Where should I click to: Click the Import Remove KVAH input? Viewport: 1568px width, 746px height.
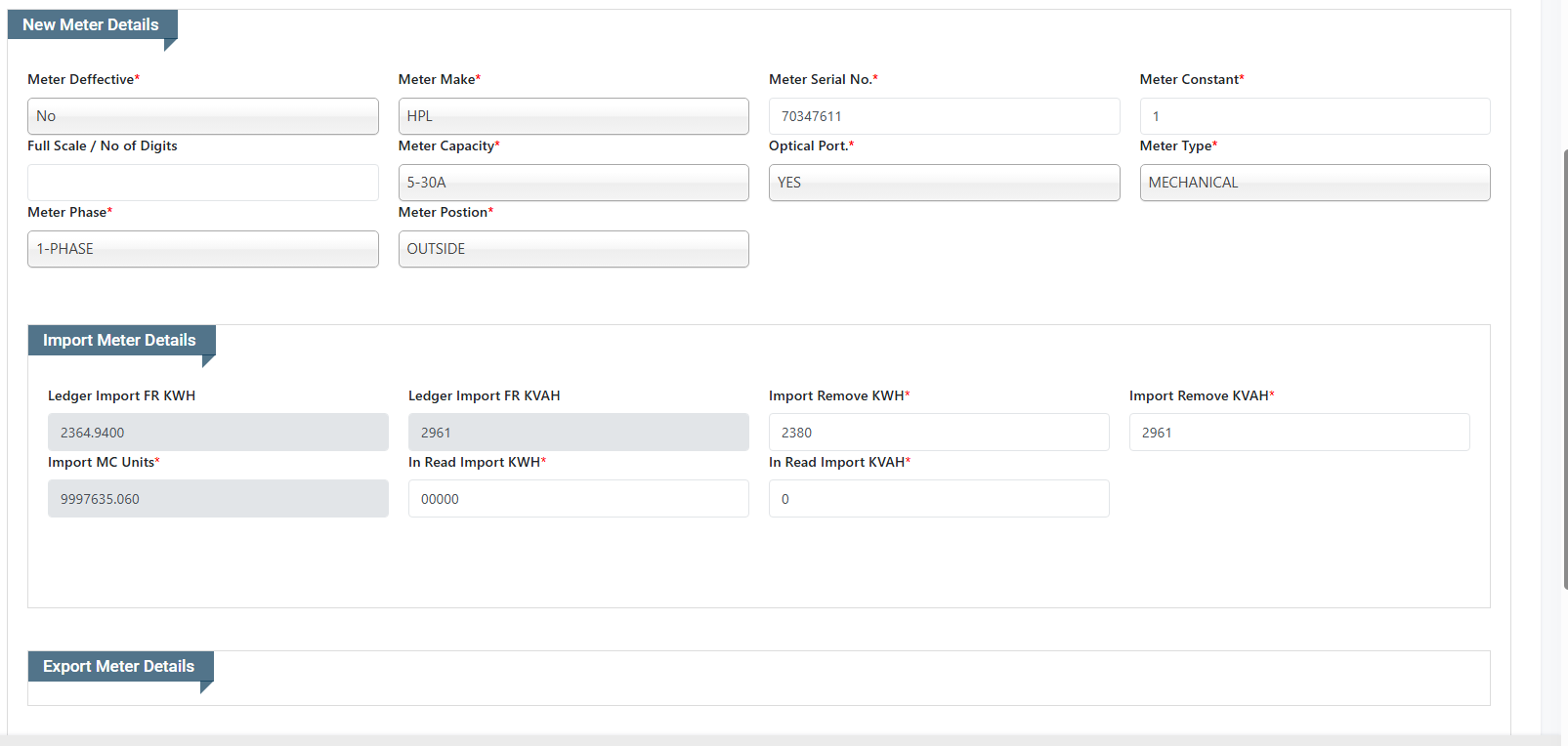pyautogui.click(x=1298, y=433)
